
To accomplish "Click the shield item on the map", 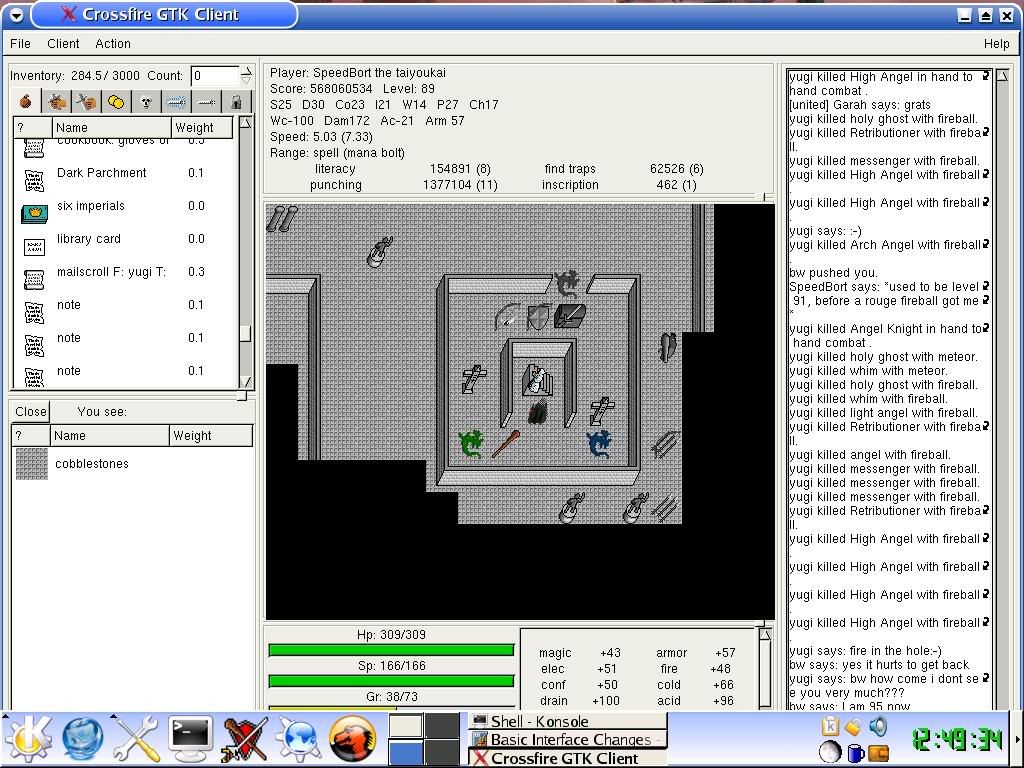I will [538, 317].
